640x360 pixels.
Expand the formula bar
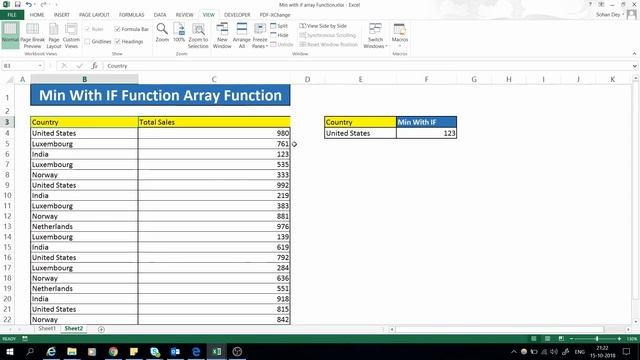coord(635,66)
